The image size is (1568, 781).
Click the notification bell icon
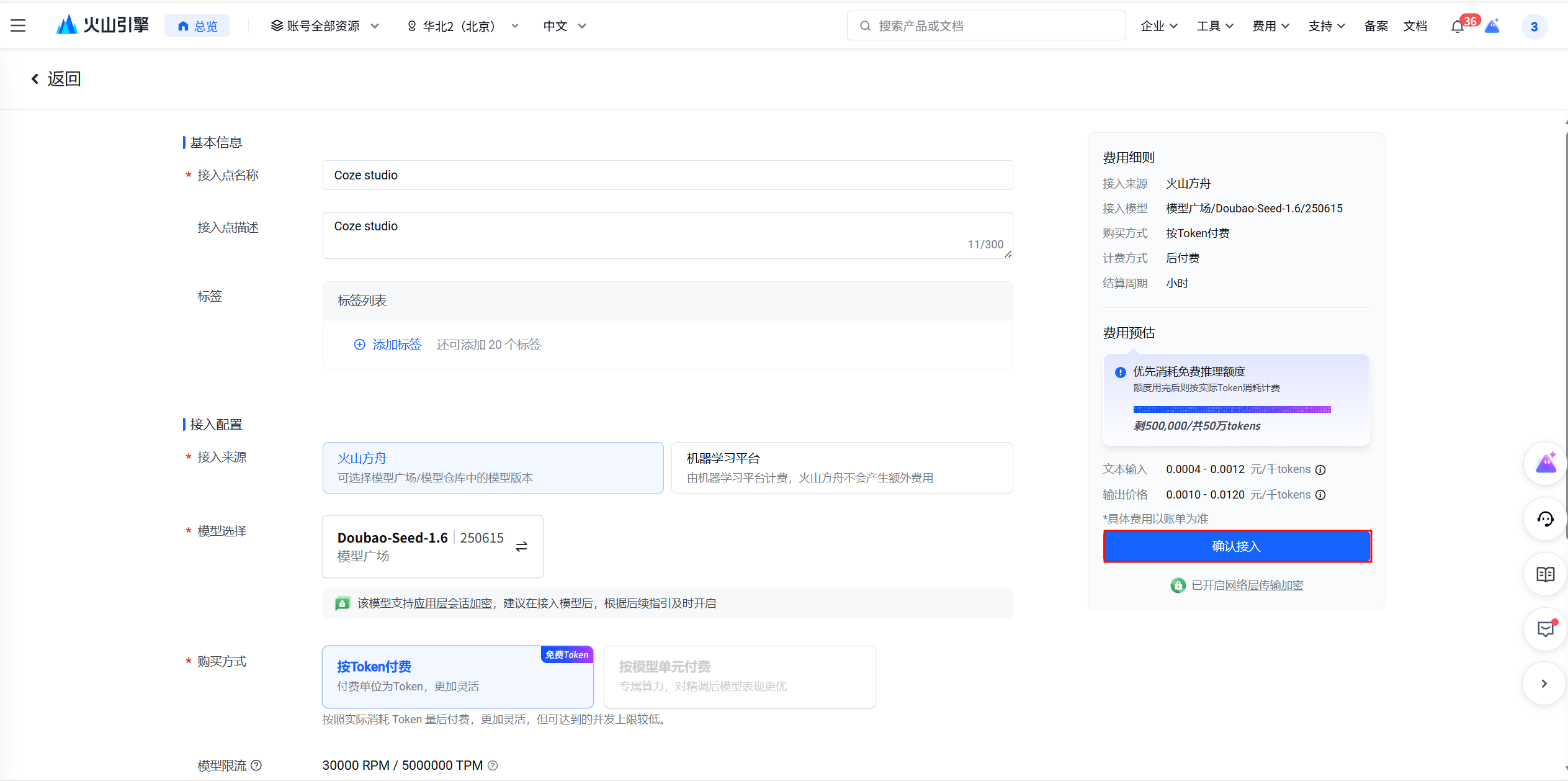tap(1457, 25)
